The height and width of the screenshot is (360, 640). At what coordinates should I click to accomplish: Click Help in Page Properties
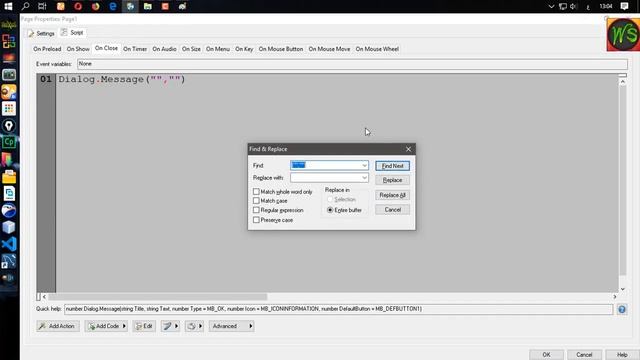622,354
